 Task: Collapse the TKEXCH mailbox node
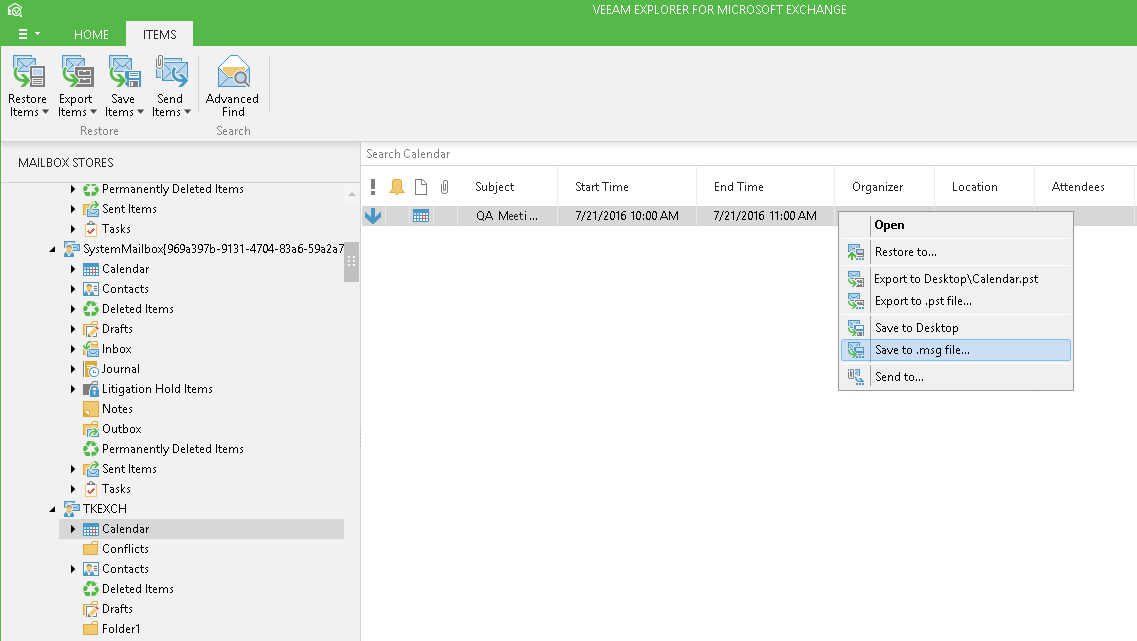pyautogui.click(x=52, y=509)
